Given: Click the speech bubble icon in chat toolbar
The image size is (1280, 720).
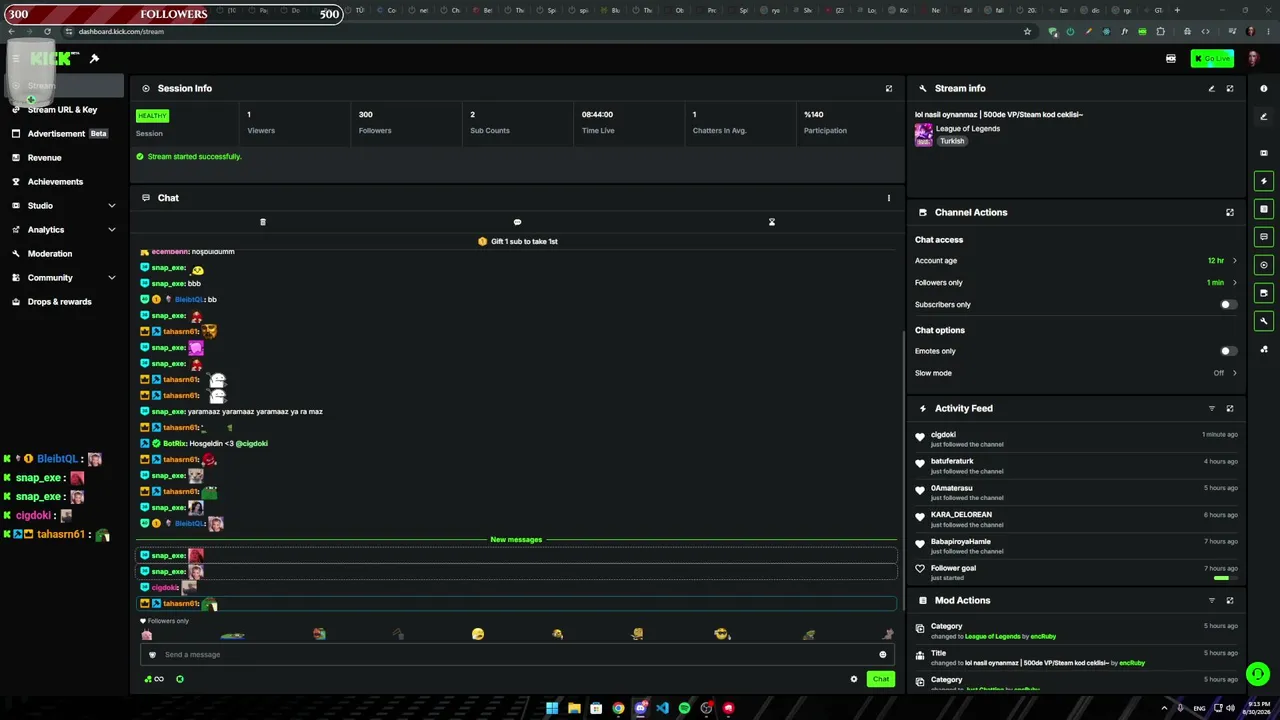Looking at the screenshot, I should [x=517, y=222].
